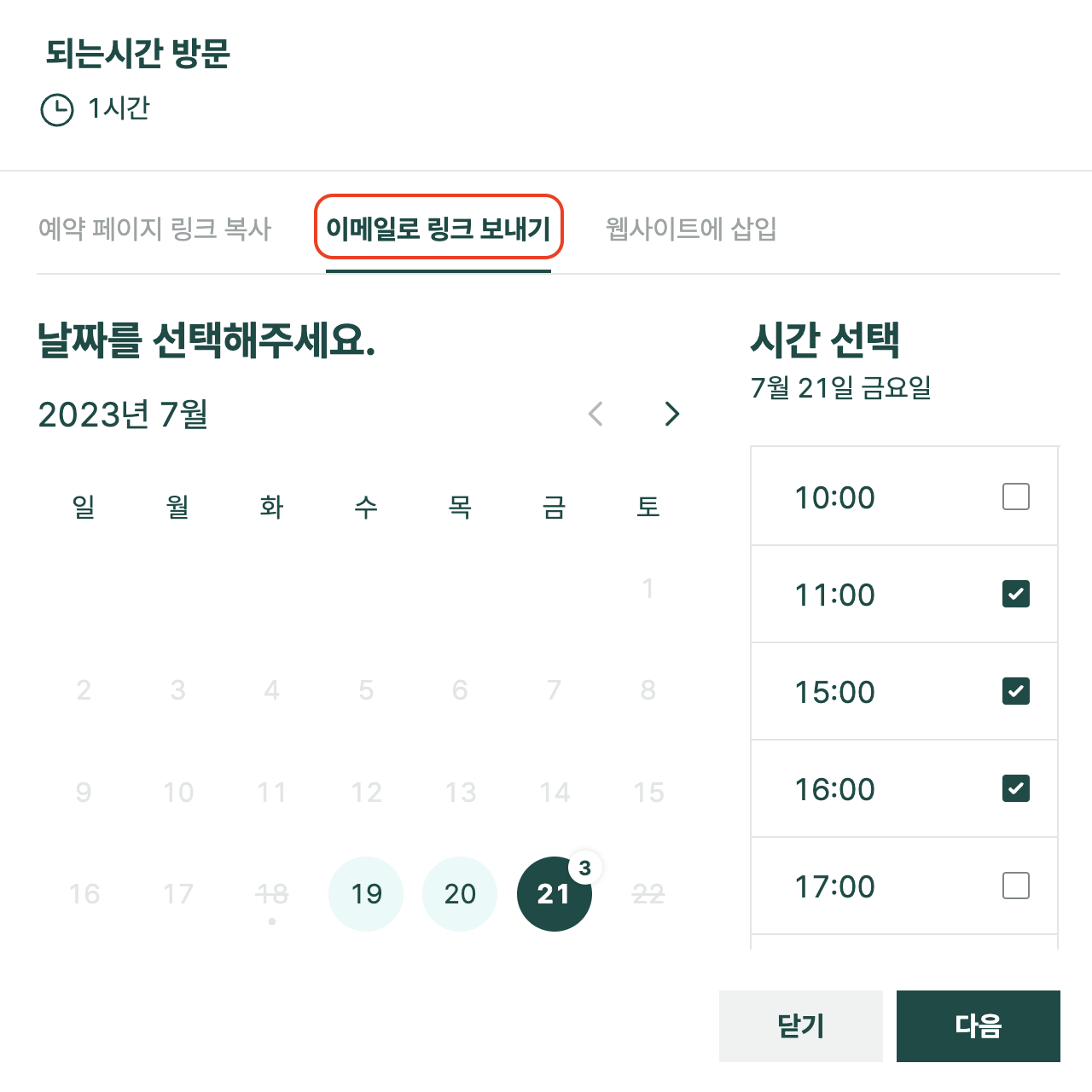The height and width of the screenshot is (1092, 1092).
Task: Click the 2023년 7월 month heading
Action: [x=123, y=415]
